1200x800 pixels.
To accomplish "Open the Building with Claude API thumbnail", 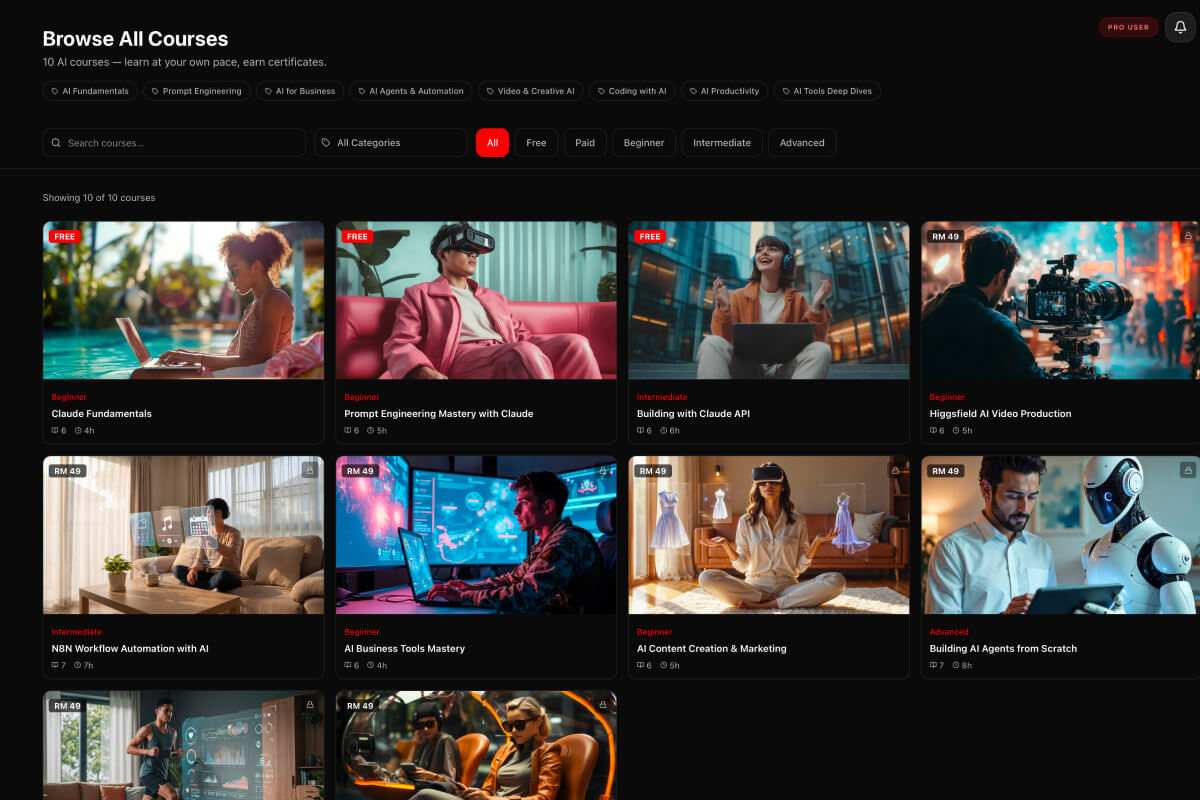I will (768, 300).
